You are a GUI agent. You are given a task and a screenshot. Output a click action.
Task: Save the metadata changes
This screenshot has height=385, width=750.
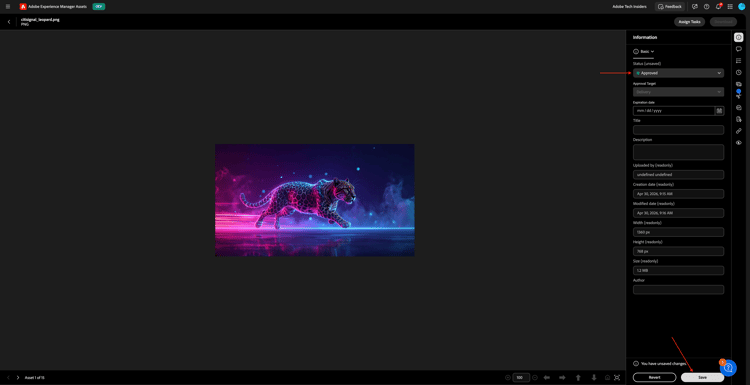pyautogui.click(x=702, y=377)
